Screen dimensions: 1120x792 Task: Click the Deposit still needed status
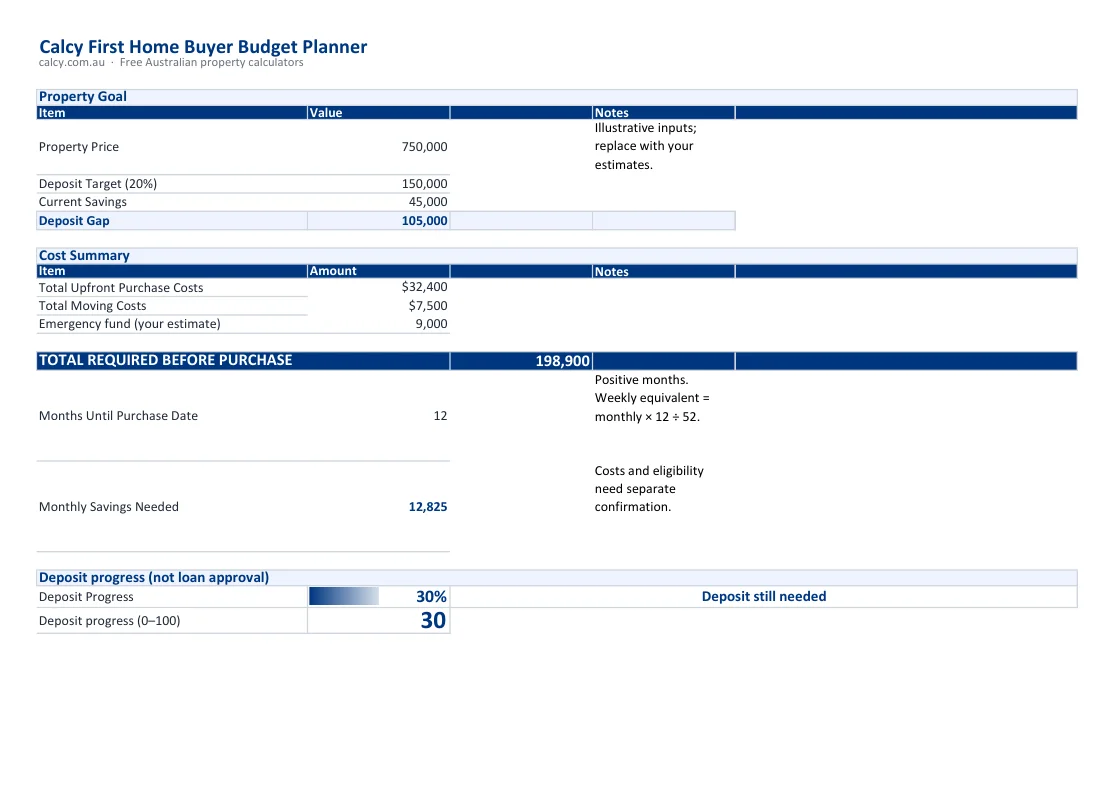(x=764, y=596)
